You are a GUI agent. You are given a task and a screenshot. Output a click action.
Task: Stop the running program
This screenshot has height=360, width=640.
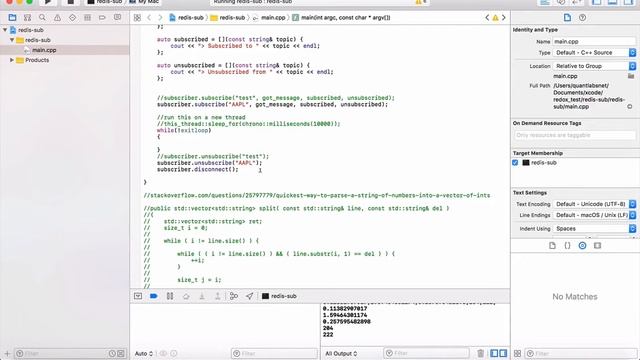coord(70,2)
